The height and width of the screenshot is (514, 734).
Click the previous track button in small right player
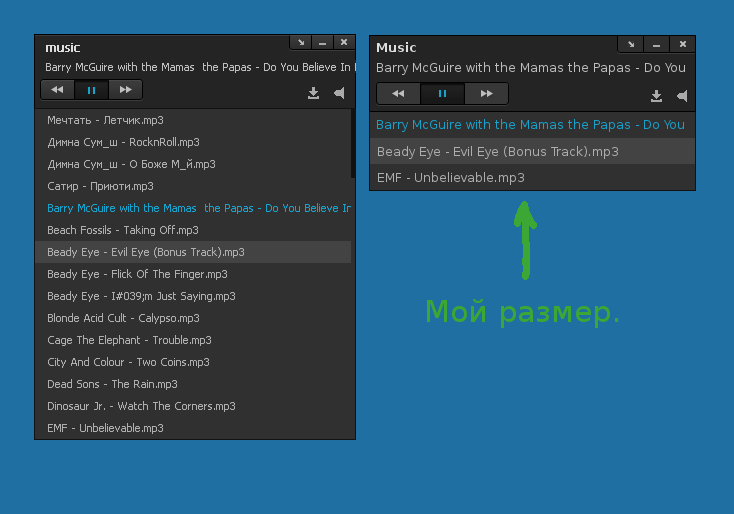point(398,94)
